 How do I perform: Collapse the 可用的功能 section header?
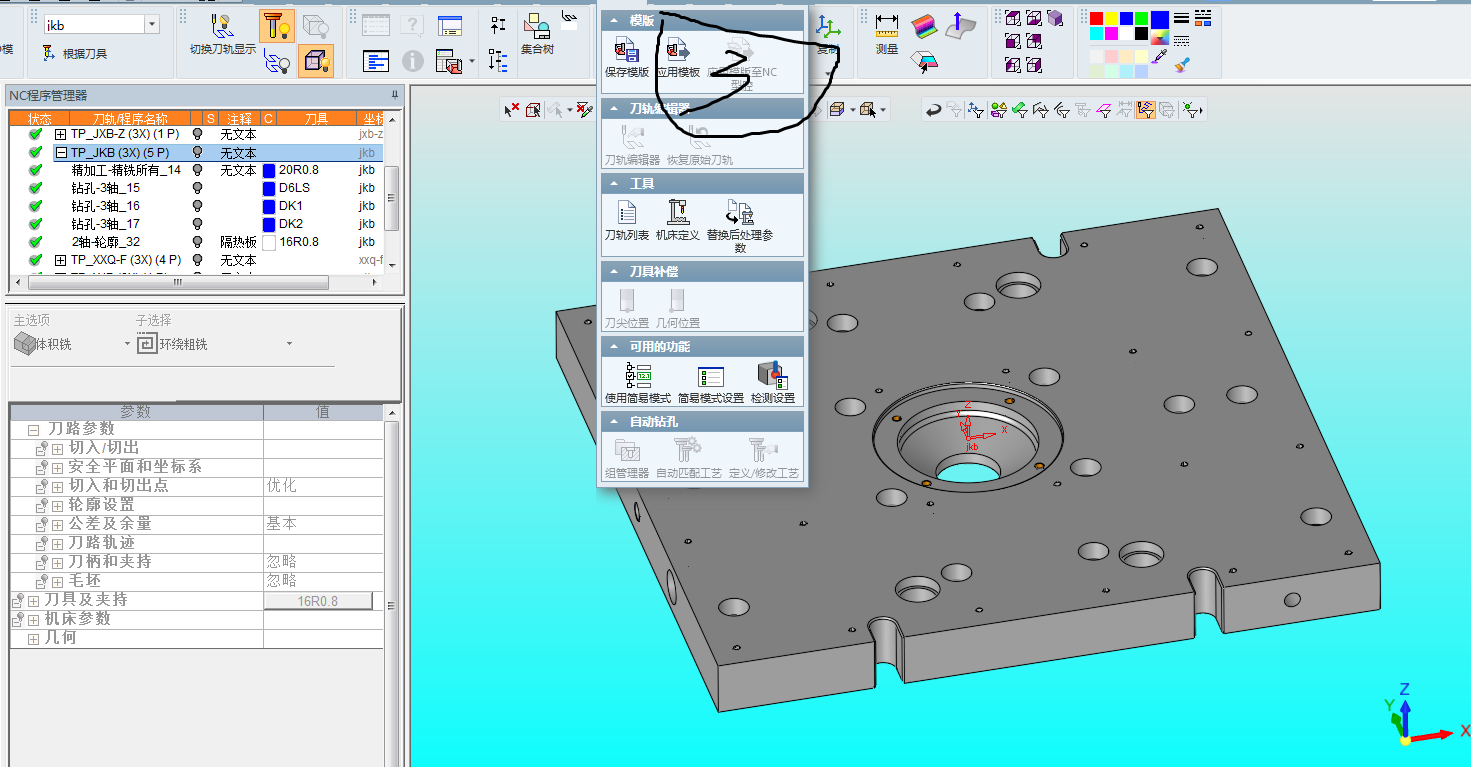(702, 346)
